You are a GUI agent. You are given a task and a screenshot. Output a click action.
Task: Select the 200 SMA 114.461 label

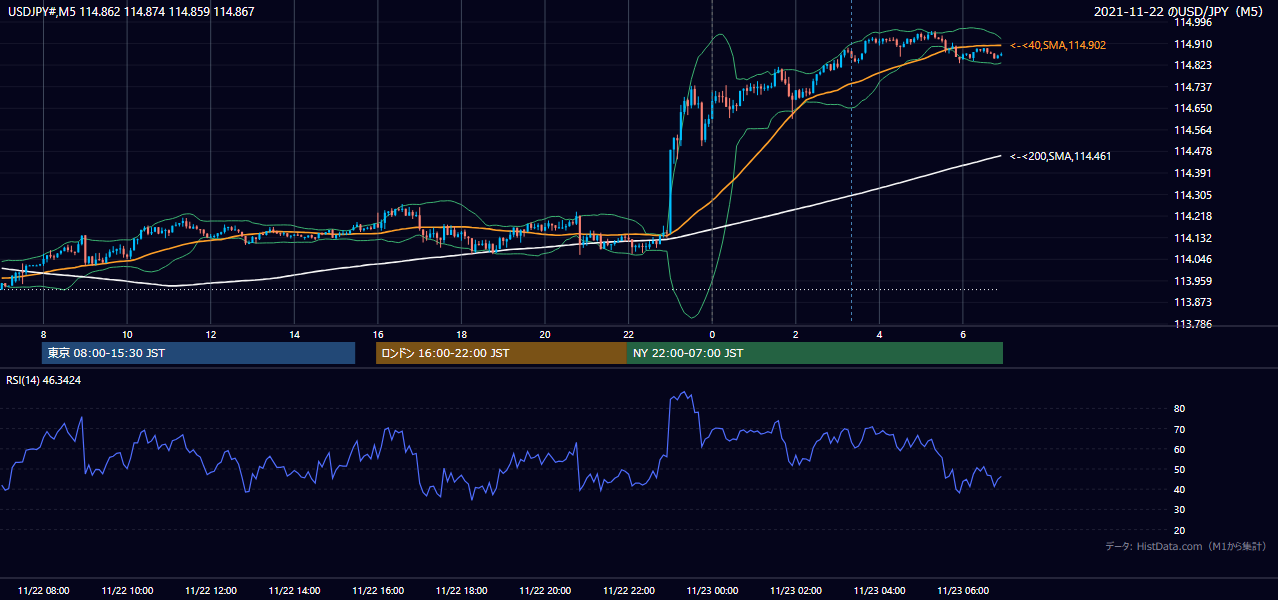click(1060, 156)
